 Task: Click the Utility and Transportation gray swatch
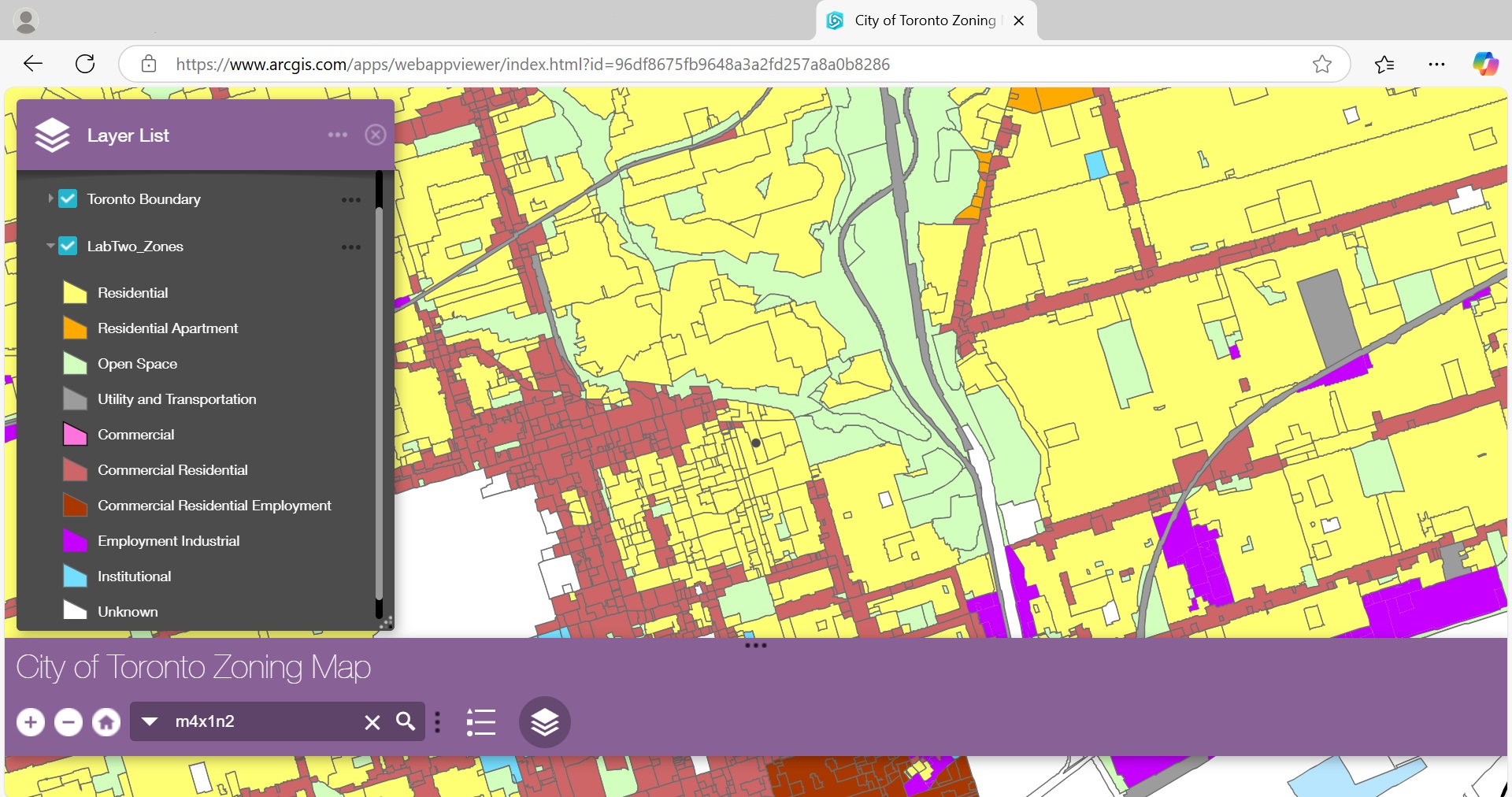75,398
